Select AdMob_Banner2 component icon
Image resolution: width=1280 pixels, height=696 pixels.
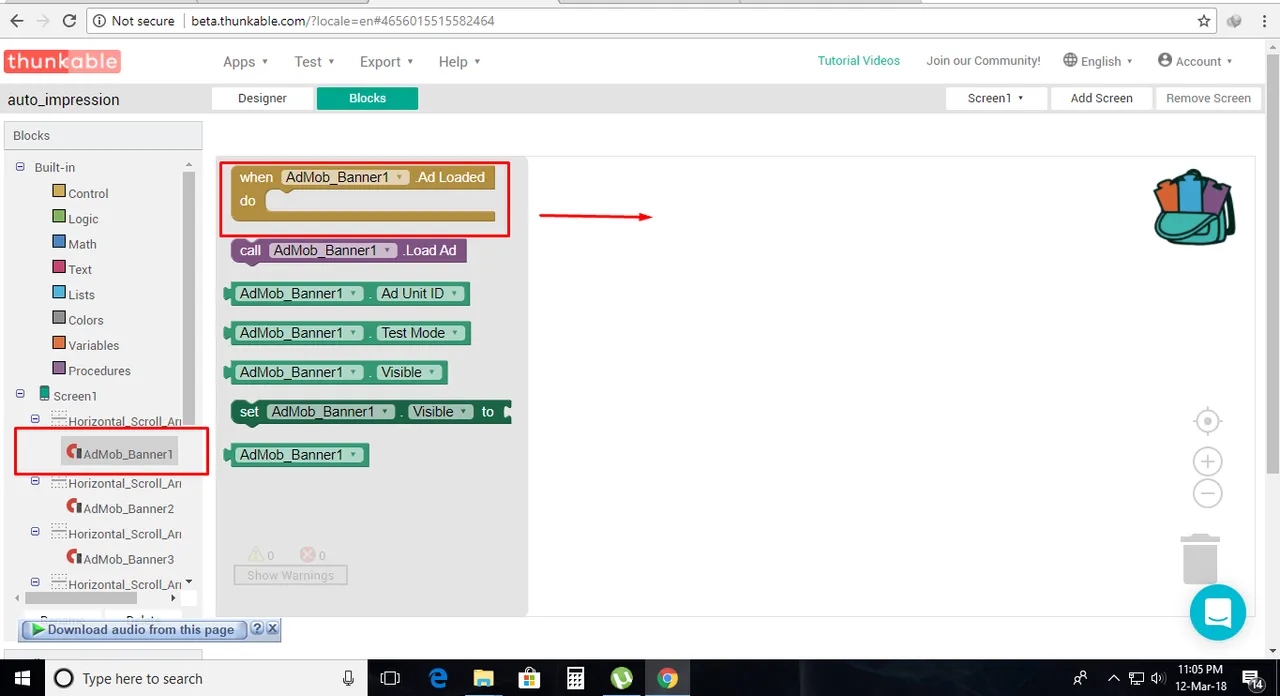74,507
